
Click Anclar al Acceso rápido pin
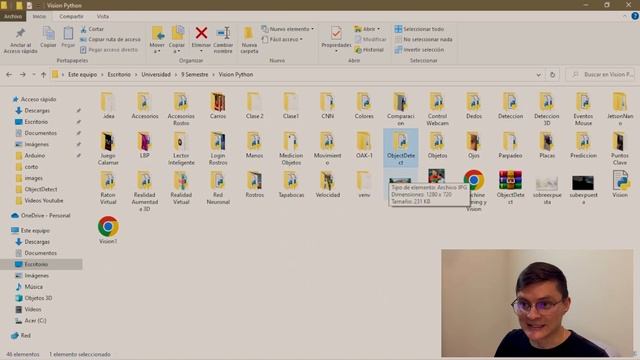20,40
